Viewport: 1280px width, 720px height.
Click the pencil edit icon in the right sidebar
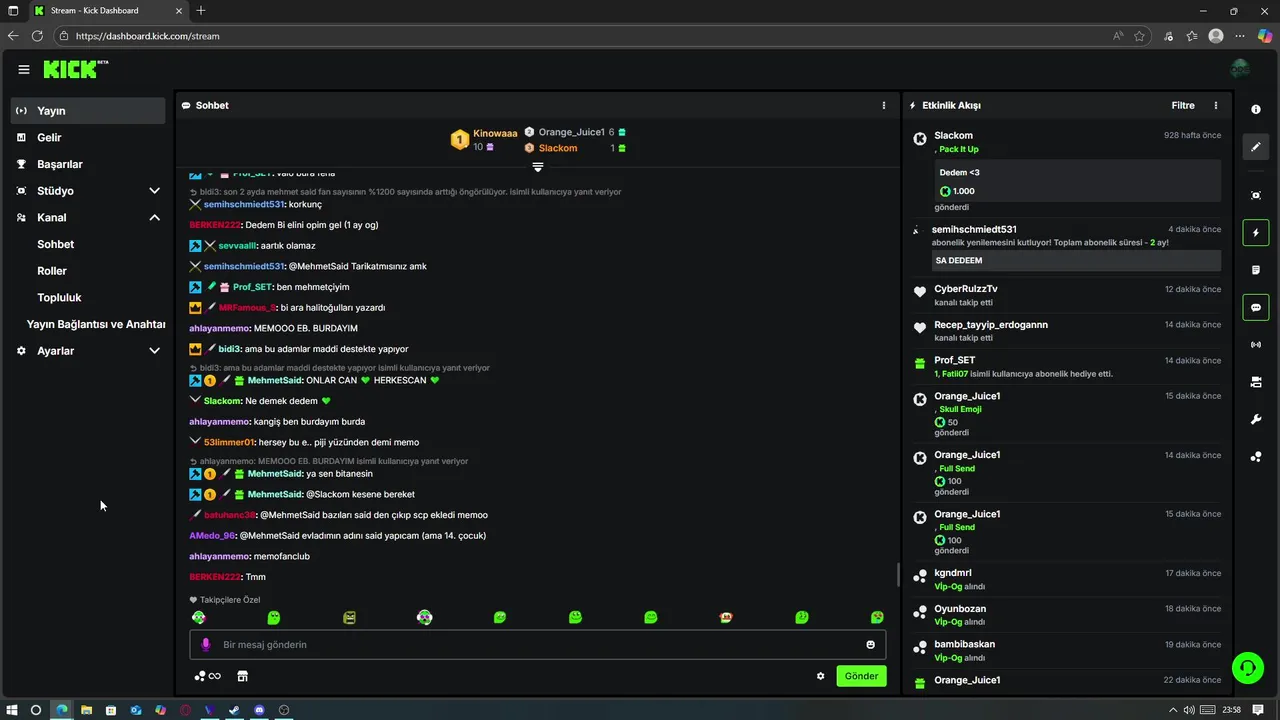coord(1256,147)
